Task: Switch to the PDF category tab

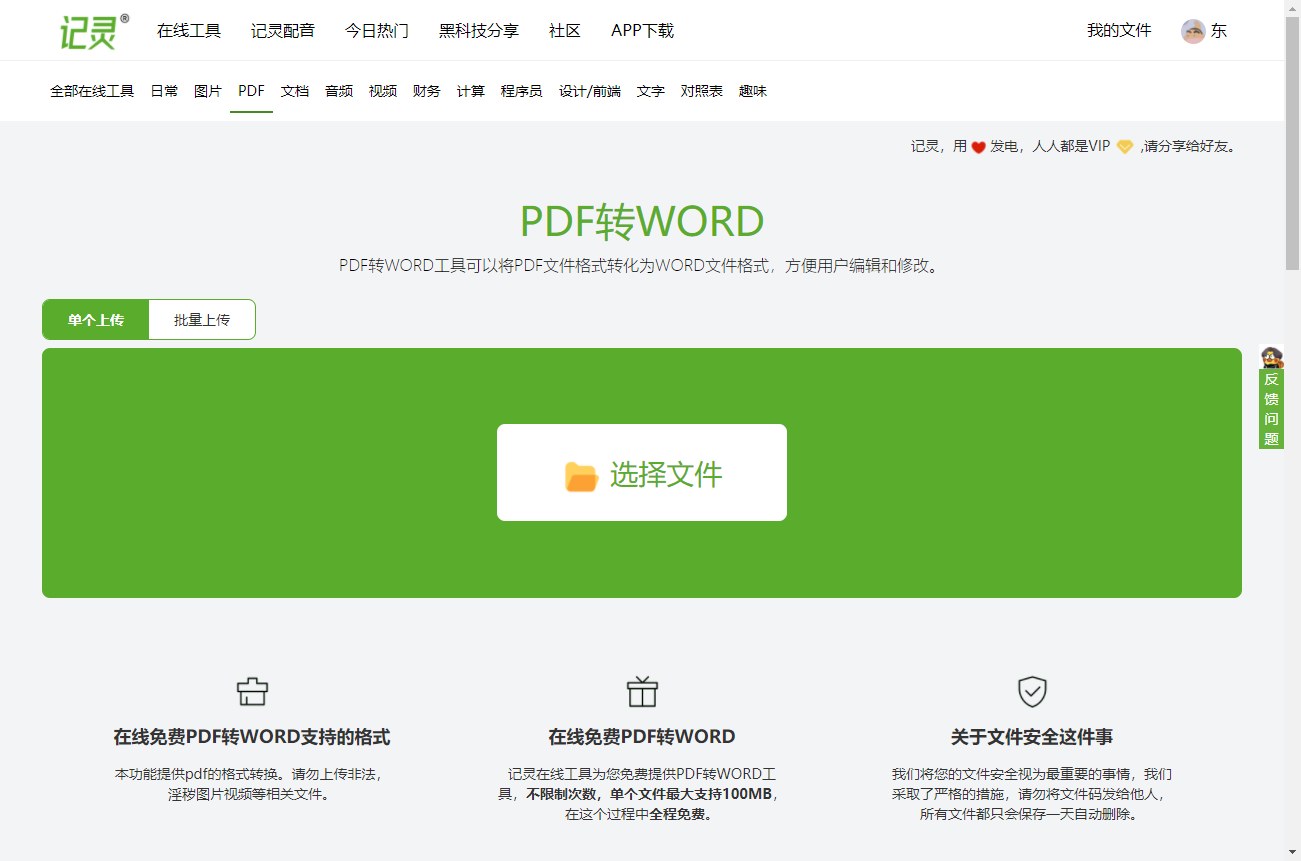Action: click(x=250, y=90)
